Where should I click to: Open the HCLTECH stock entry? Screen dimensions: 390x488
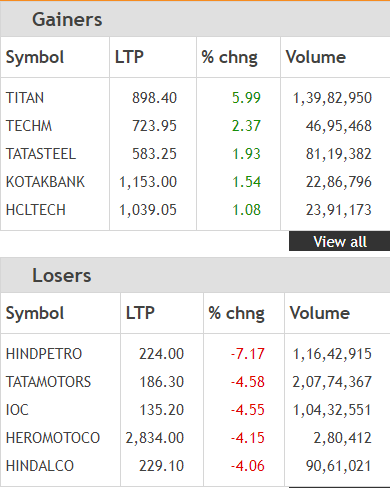pos(36,210)
